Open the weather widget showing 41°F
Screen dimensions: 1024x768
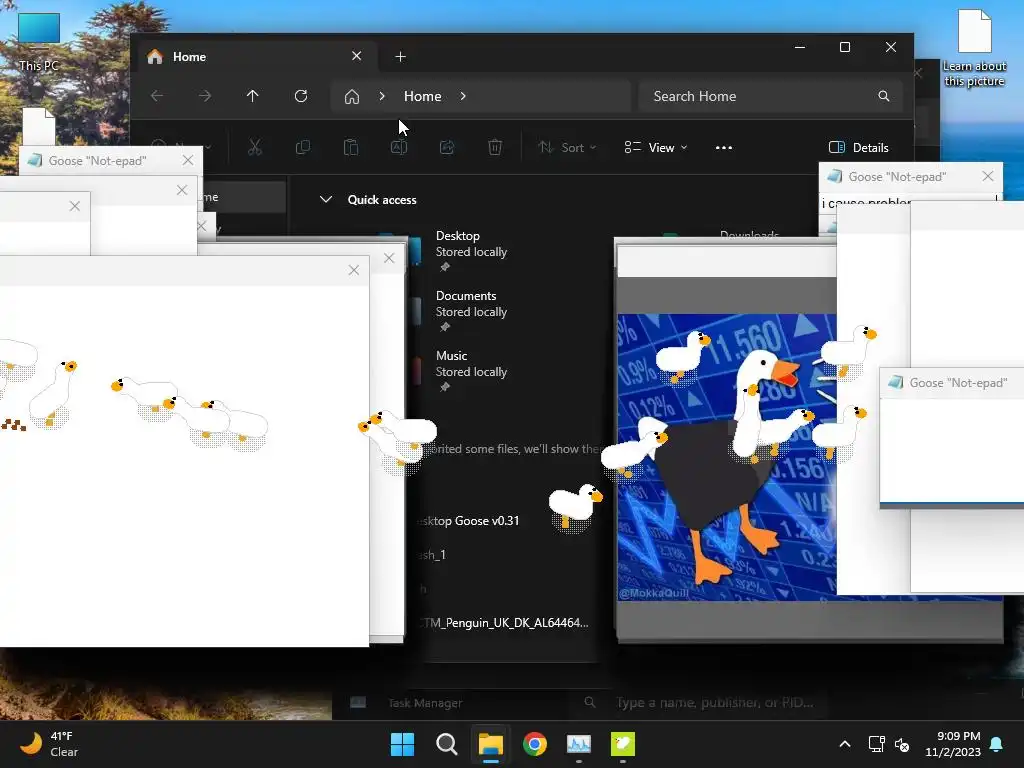point(49,744)
